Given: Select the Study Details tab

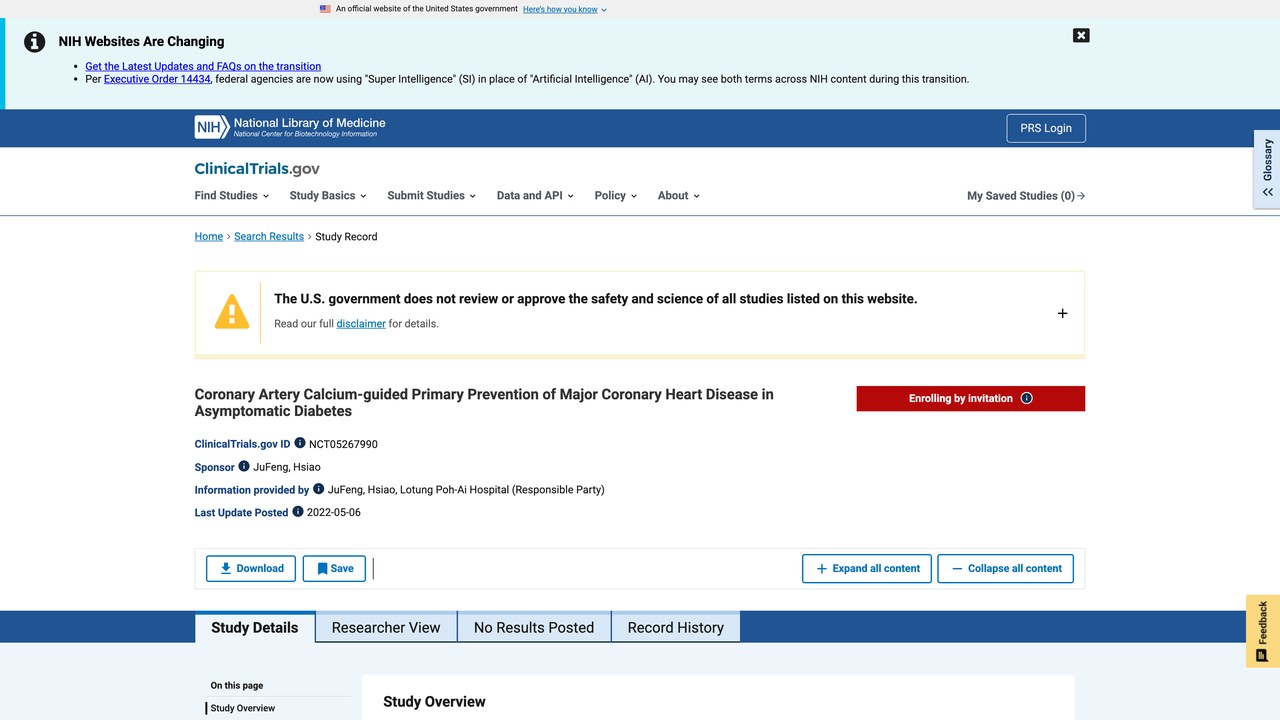Looking at the screenshot, I should (255, 627).
